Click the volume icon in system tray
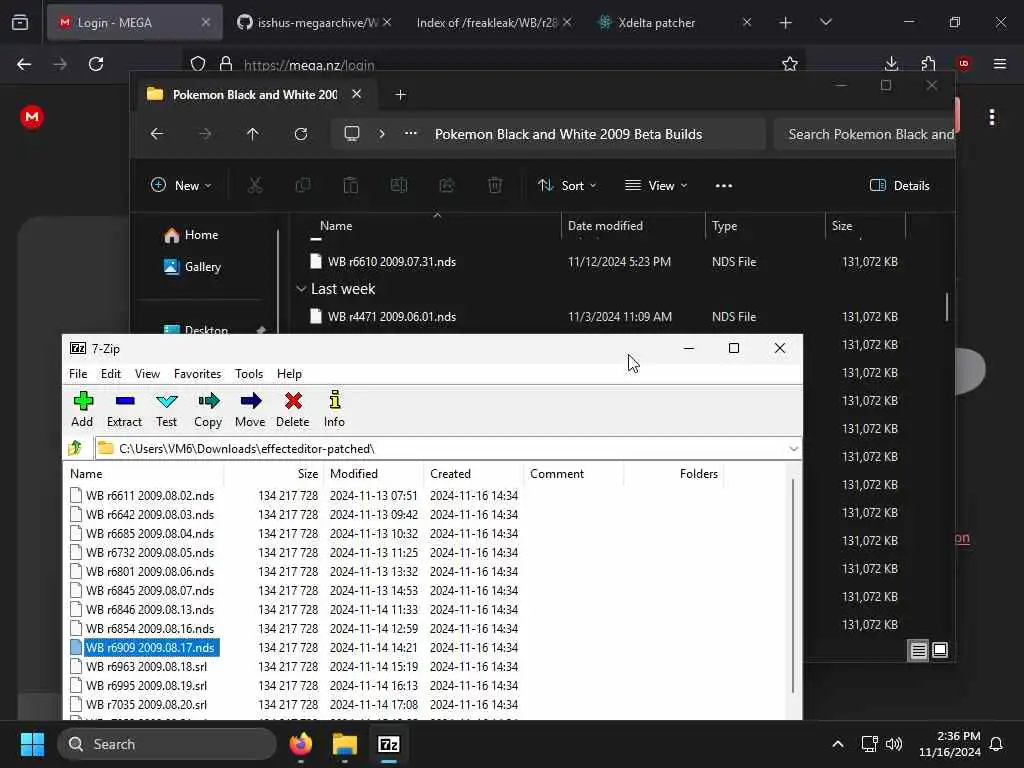This screenshot has height=768, width=1024. (x=893, y=744)
